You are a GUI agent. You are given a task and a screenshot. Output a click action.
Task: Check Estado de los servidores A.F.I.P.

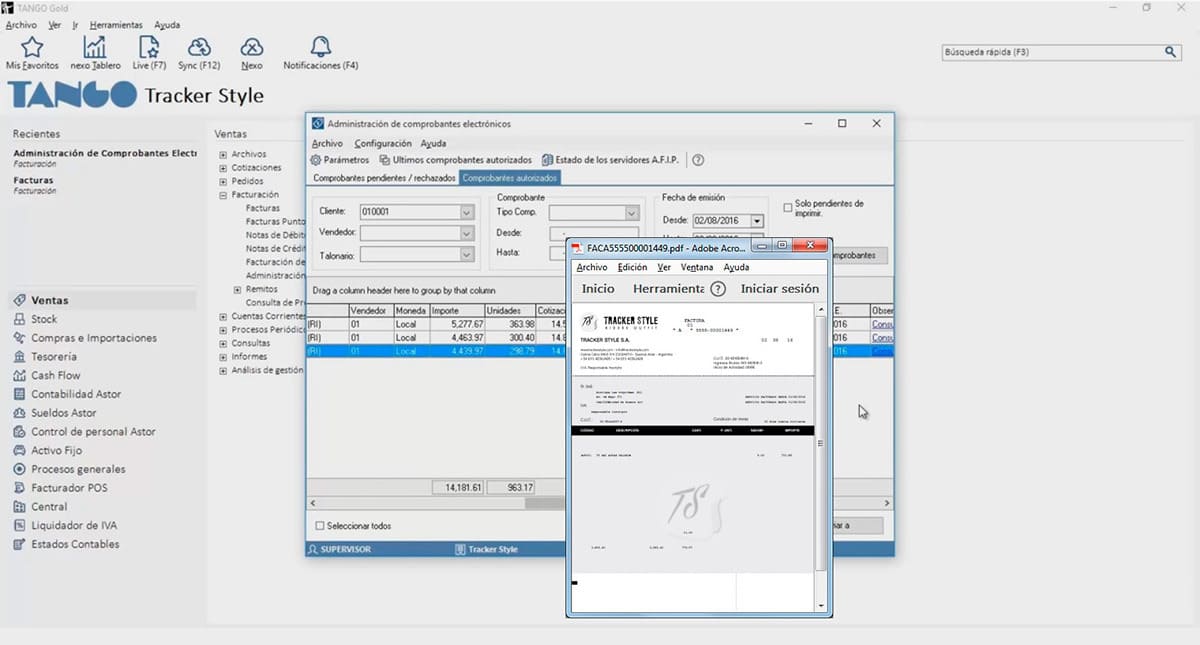click(x=610, y=160)
